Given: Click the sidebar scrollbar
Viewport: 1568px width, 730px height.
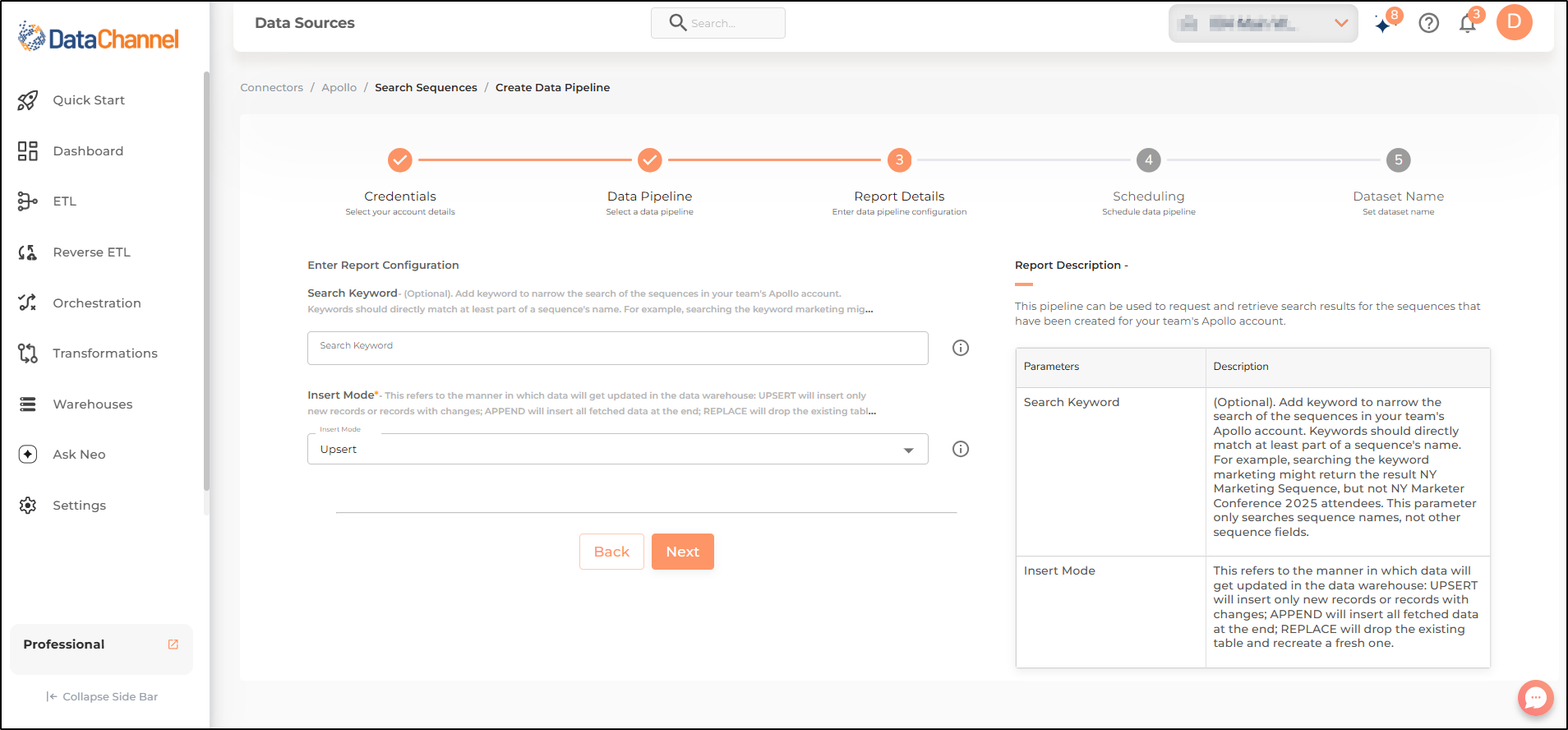Looking at the screenshot, I should tap(206, 280).
